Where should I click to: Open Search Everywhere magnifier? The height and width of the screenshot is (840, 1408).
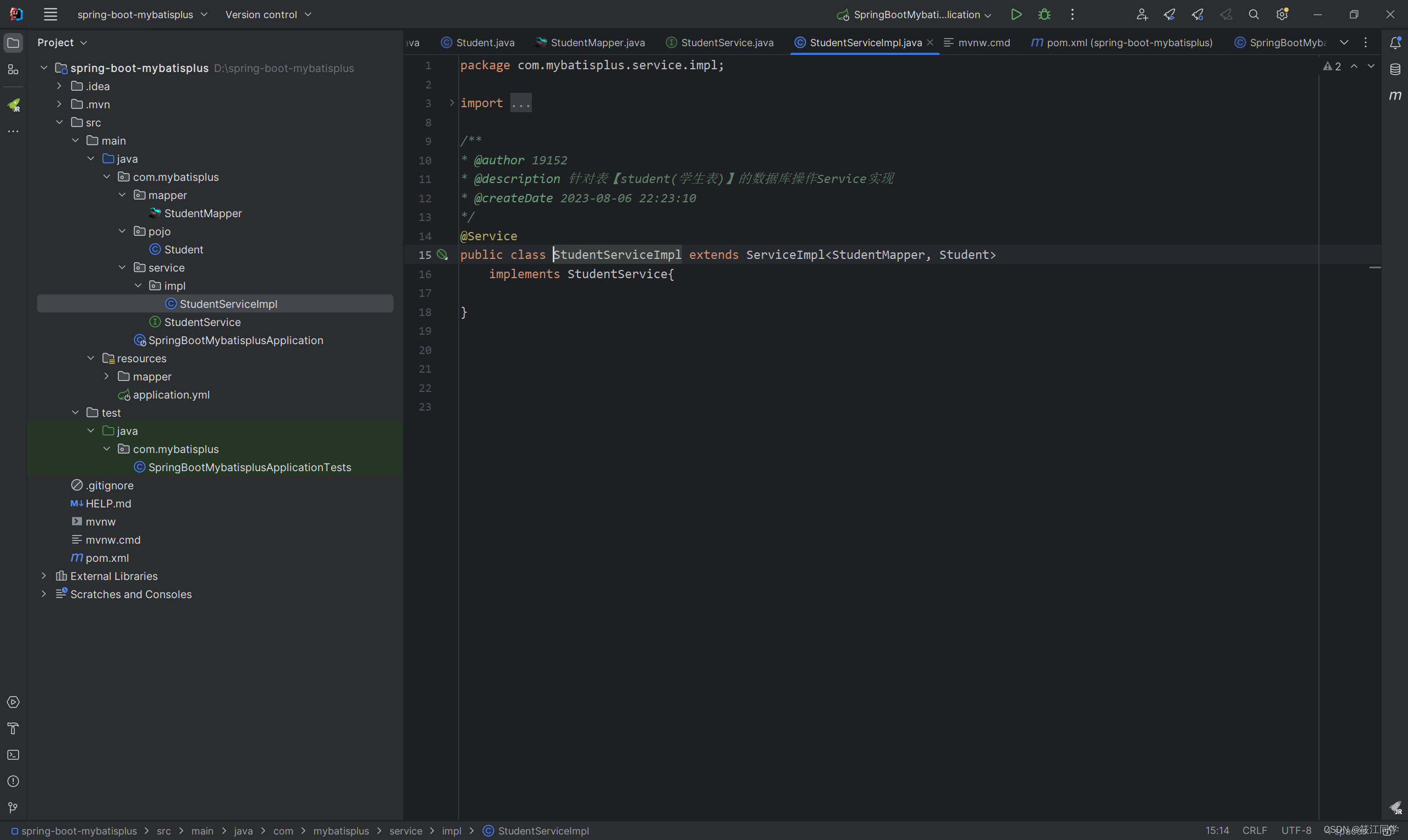click(x=1254, y=14)
